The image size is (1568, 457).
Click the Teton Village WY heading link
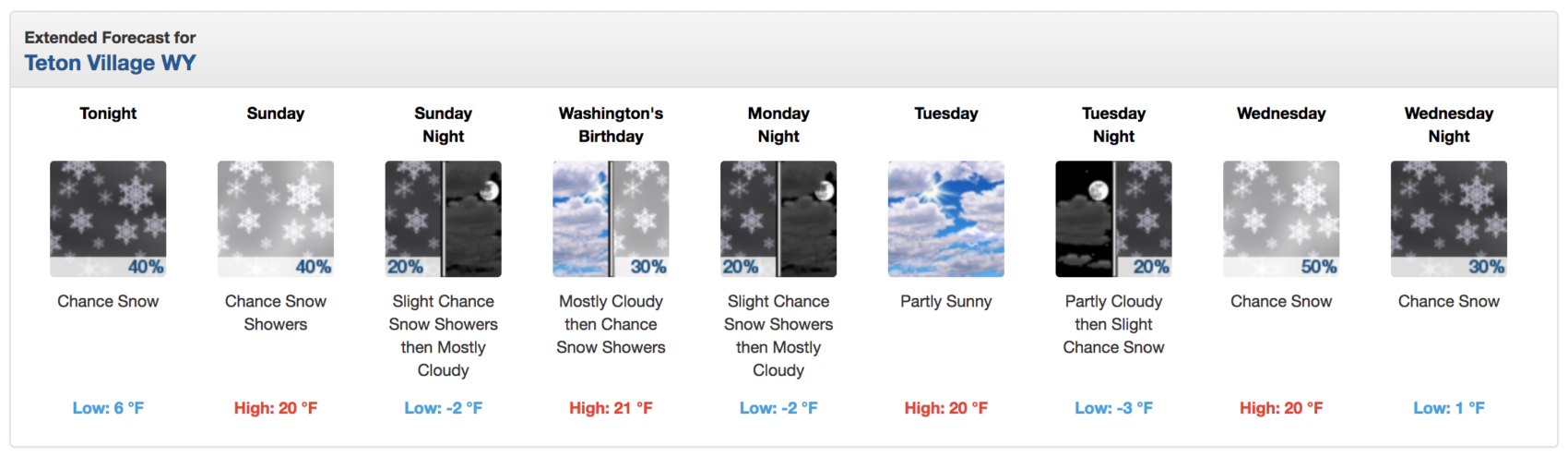(110, 63)
